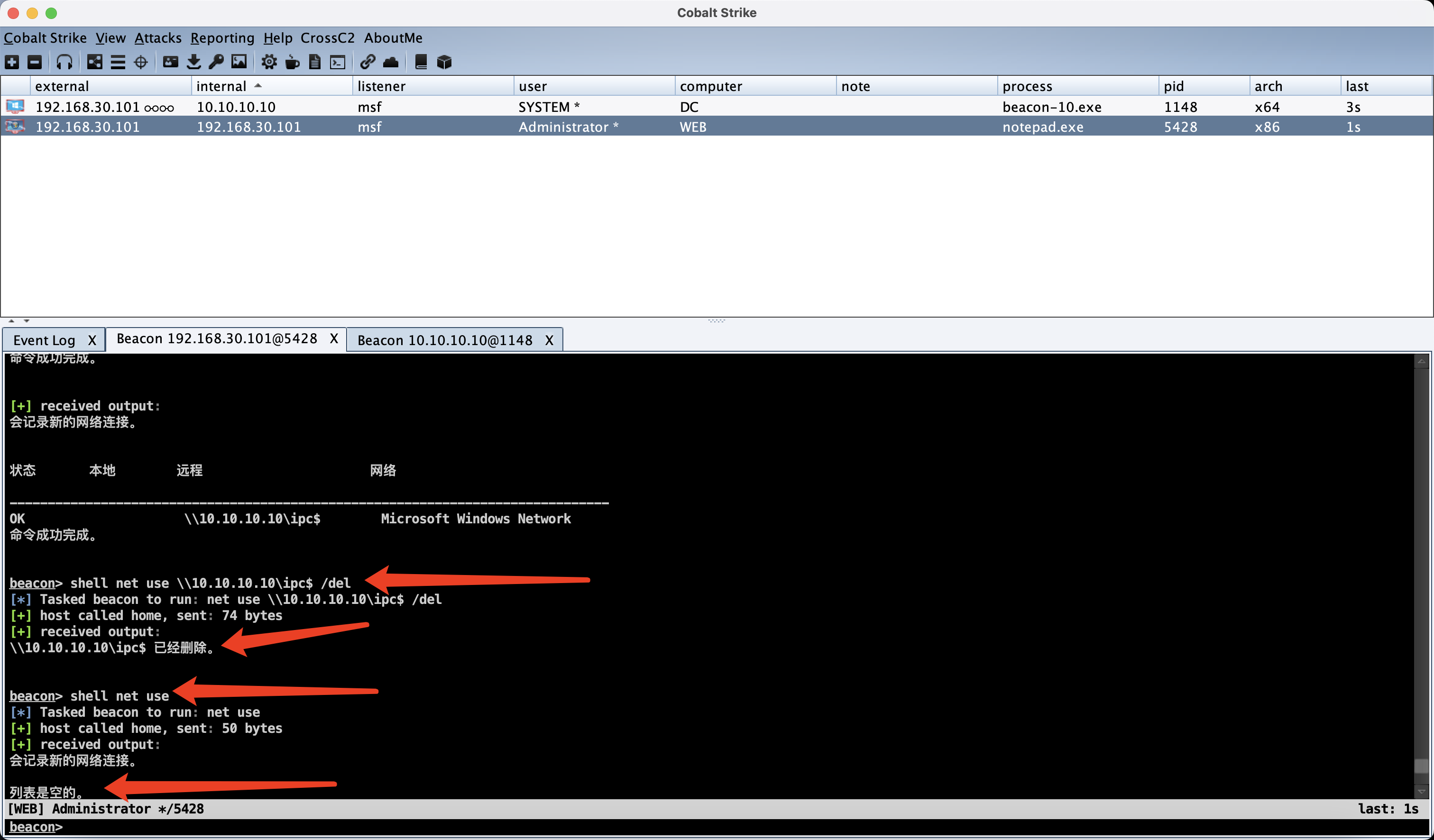Open the downloaded files icon
1434x840 pixels.
point(193,62)
